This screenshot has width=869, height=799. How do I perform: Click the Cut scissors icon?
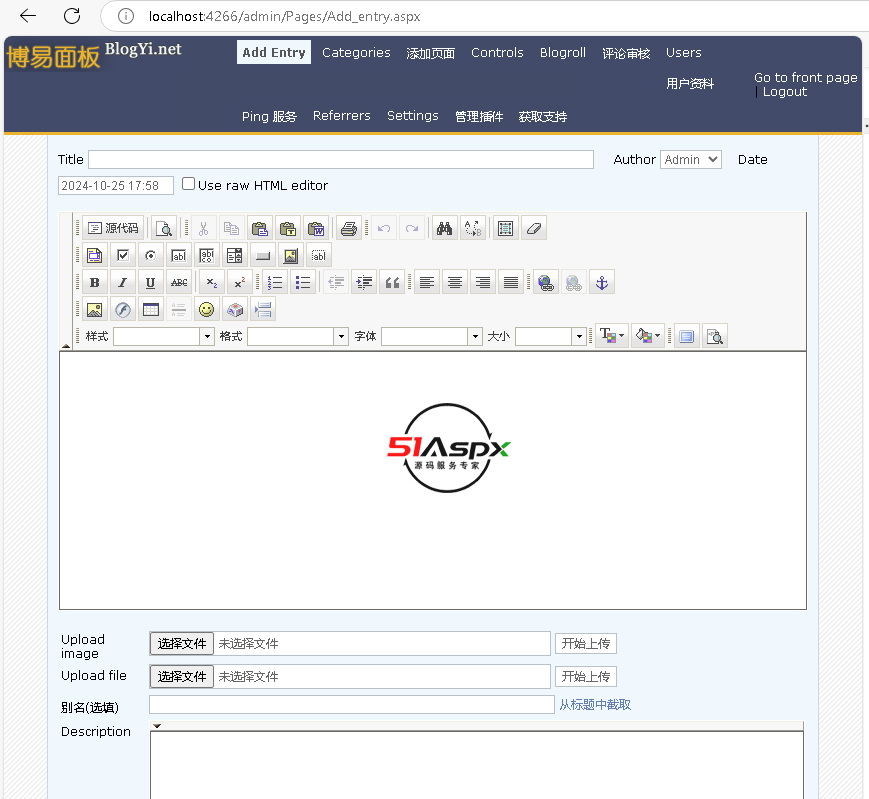(x=203, y=228)
